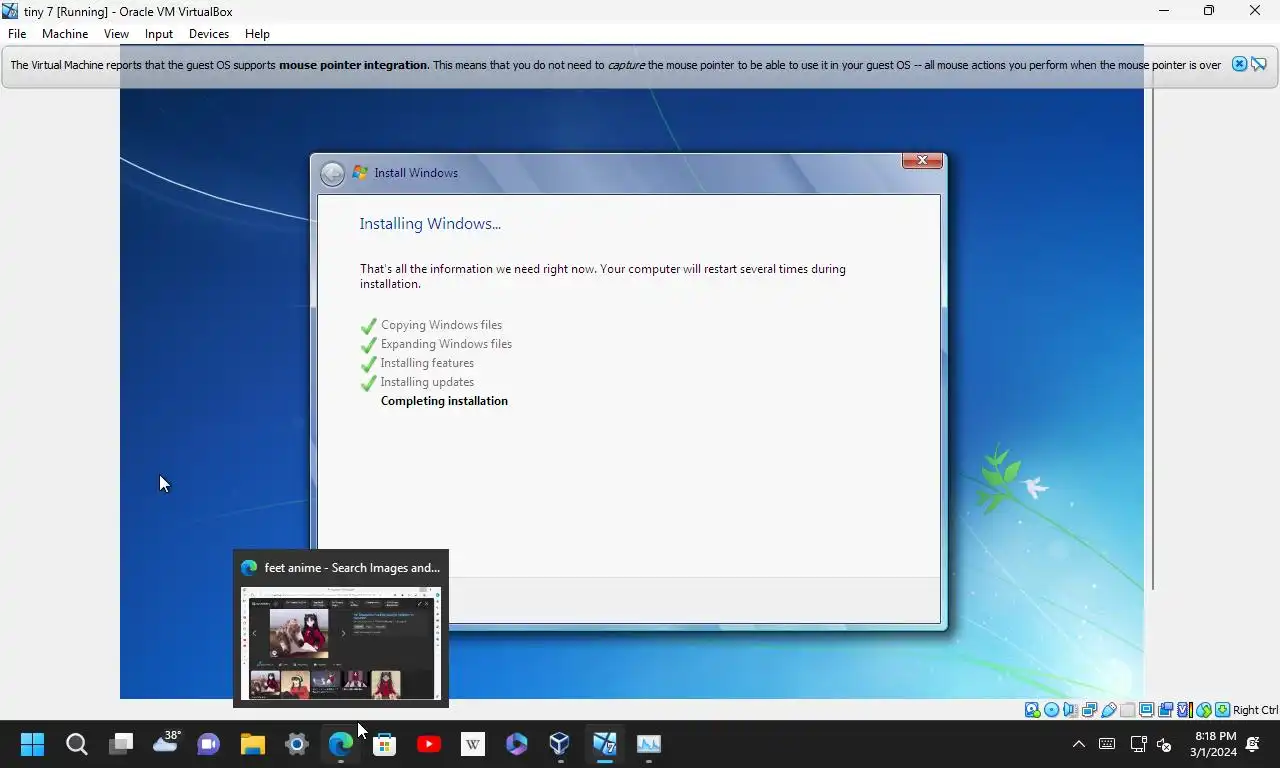The height and width of the screenshot is (768, 1280).
Task: Open the touch keyboard tray icon
Action: pos(1107,744)
